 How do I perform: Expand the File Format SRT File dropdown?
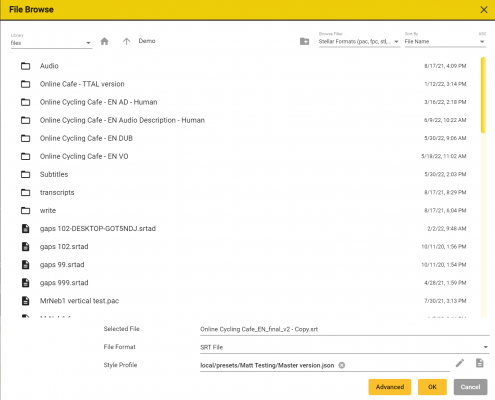tap(345, 347)
